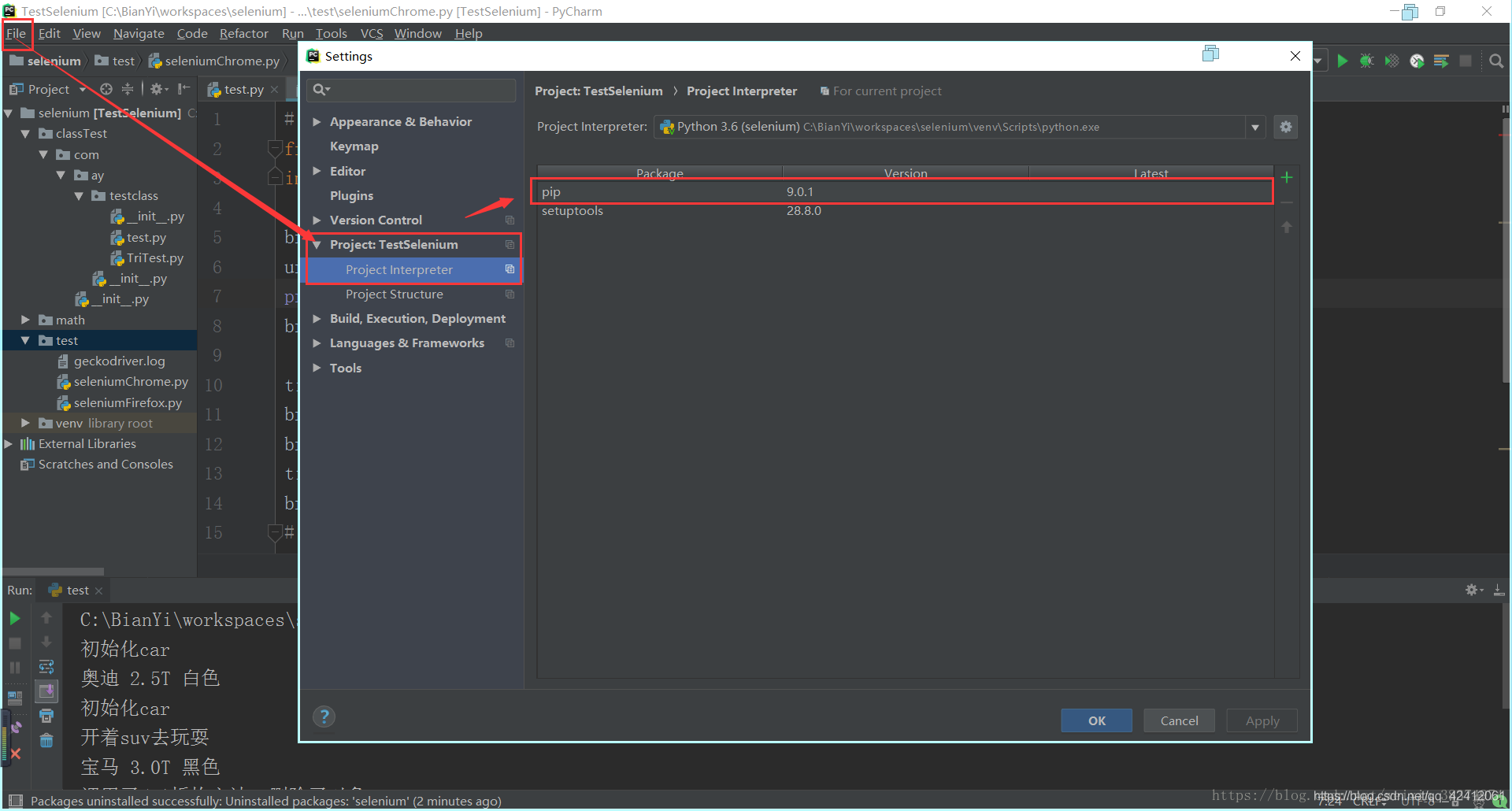
Task: Collapse all in the Project panel toolbar
Action: (128, 89)
